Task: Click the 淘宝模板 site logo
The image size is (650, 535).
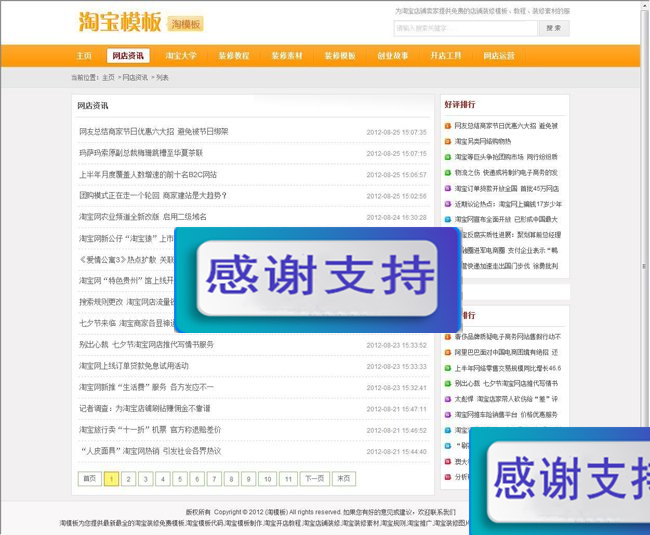Action: pyautogui.click(x=120, y=22)
